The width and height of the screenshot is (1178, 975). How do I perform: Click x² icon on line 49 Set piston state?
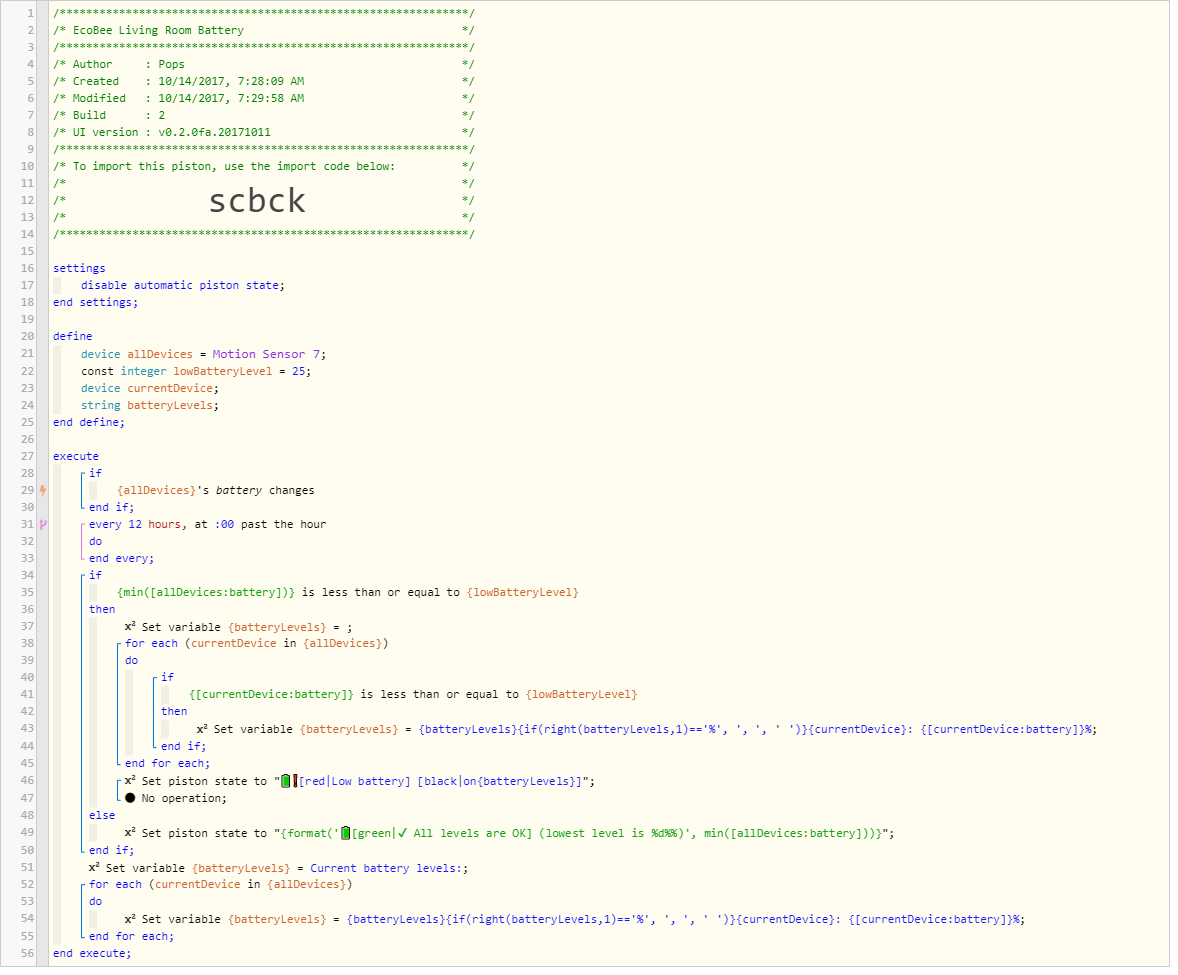130,833
